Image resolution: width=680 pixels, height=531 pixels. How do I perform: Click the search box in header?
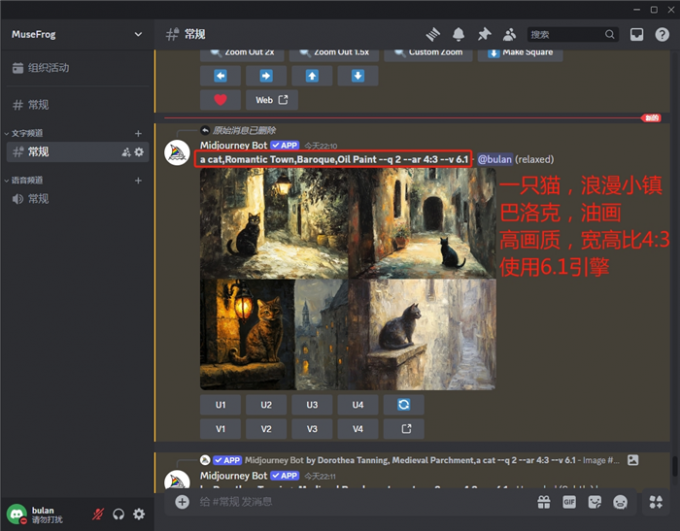[572, 34]
